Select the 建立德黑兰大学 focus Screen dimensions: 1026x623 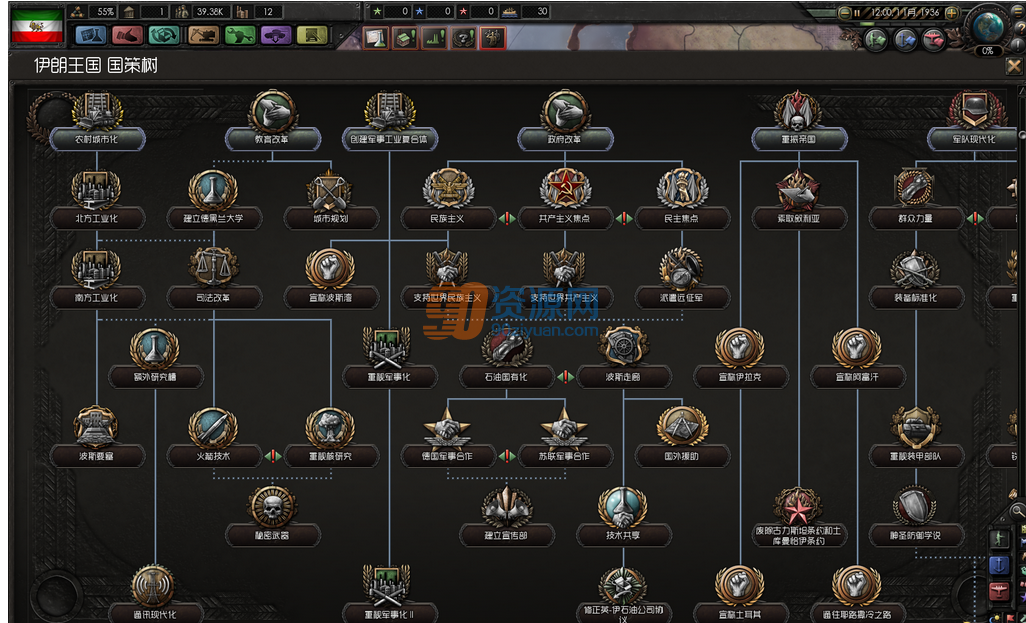tap(214, 200)
